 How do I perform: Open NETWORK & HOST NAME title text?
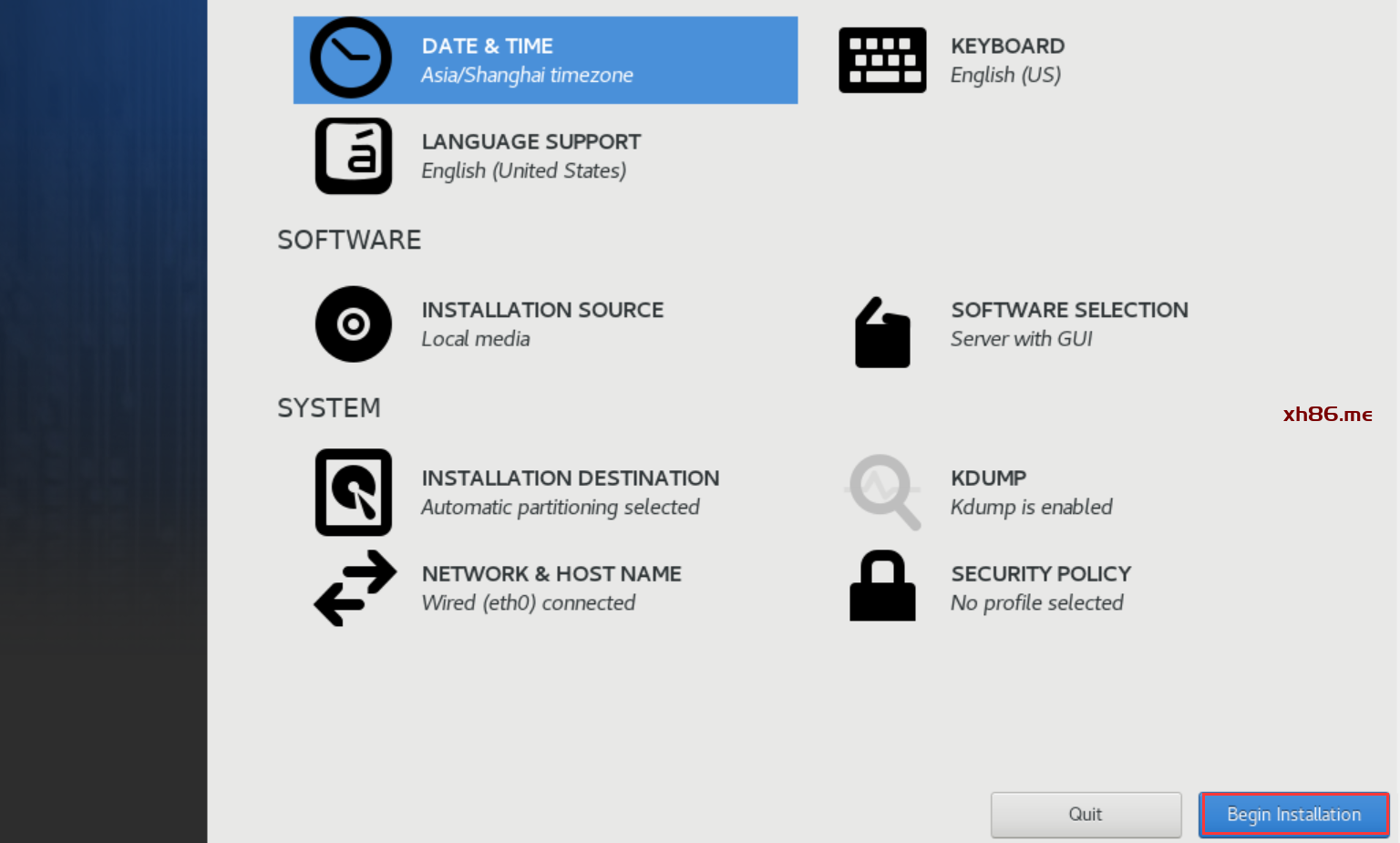click(551, 574)
